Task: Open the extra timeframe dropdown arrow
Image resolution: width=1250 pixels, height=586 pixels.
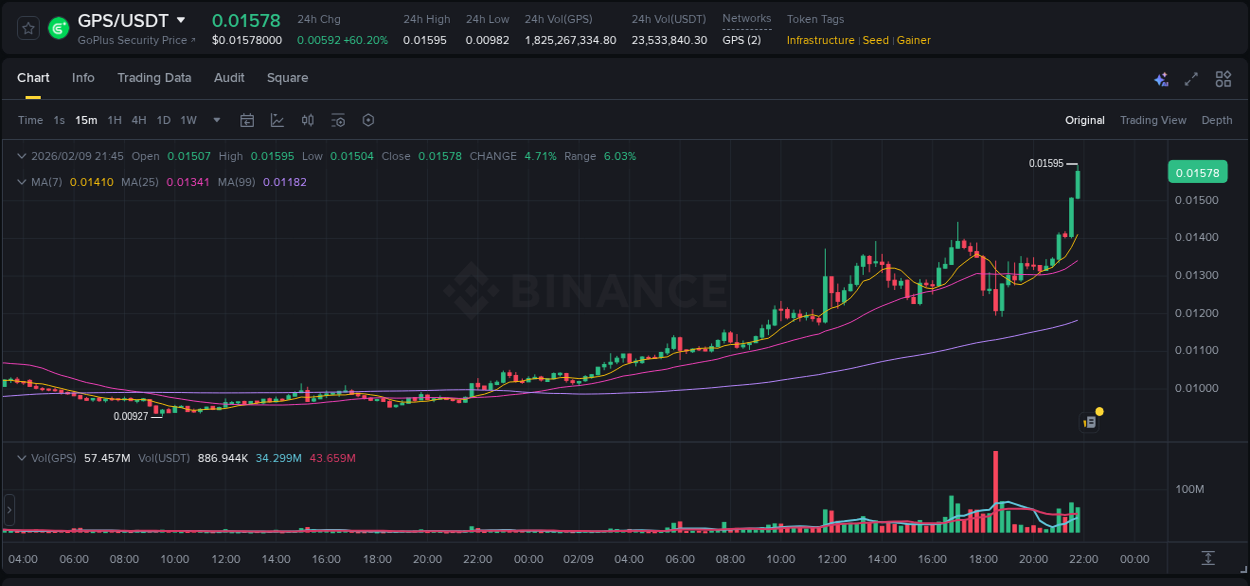Action: 215,119
